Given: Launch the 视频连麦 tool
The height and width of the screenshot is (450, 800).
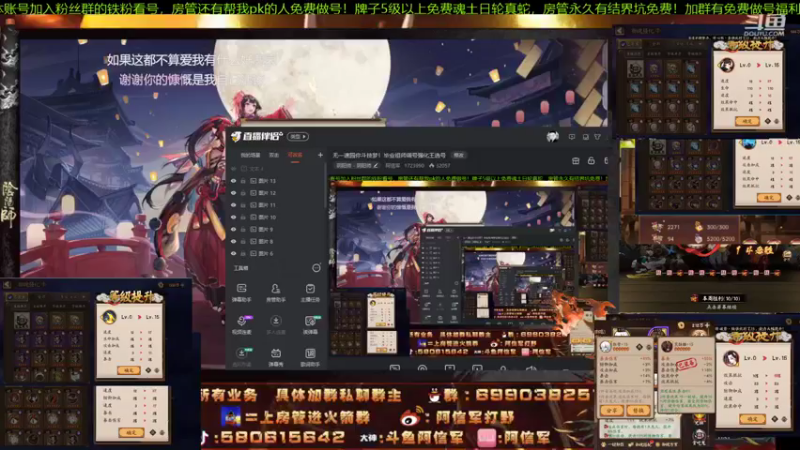Looking at the screenshot, I should 241,325.
